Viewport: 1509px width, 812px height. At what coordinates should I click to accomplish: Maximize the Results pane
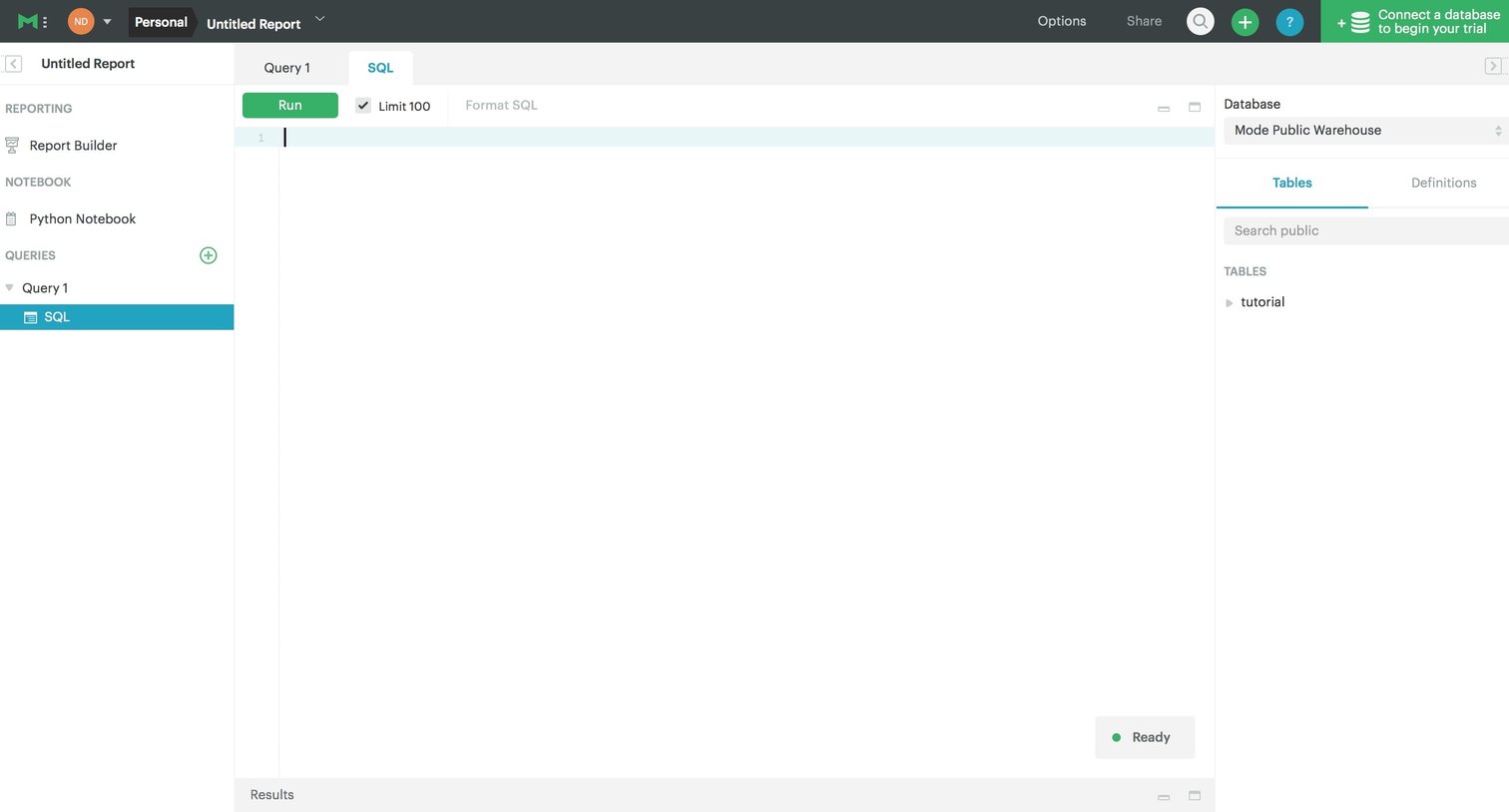[x=1195, y=796]
